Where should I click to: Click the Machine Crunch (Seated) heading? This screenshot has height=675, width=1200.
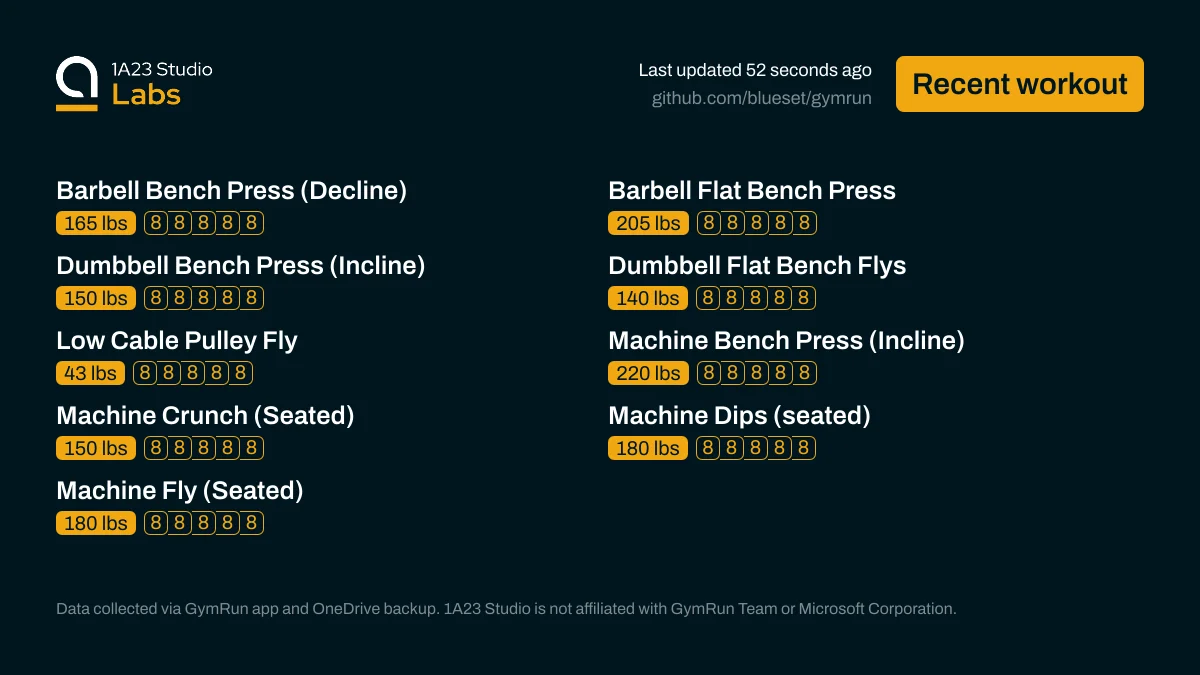(205, 415)
